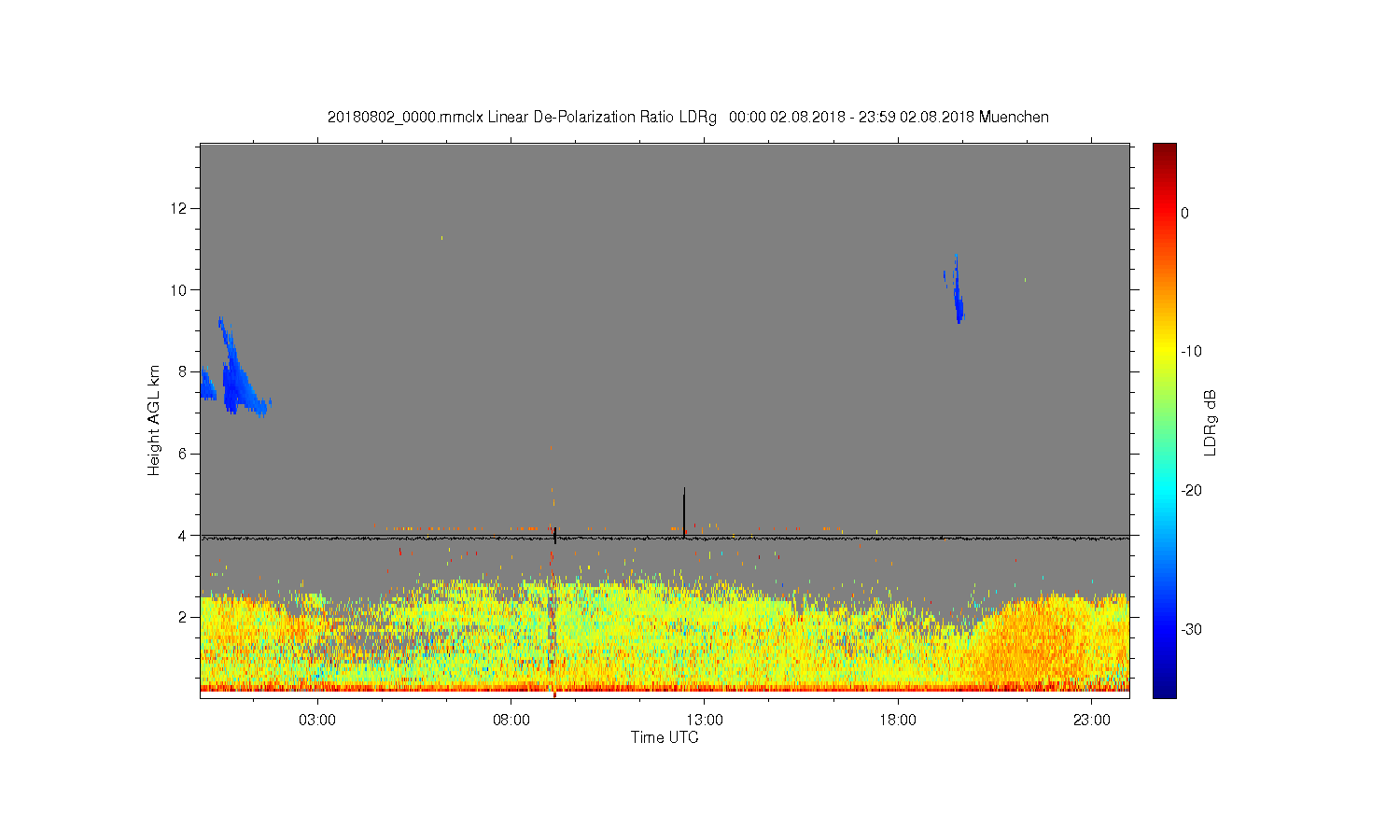The image size is (1400, 840).
Task: Click the height tick label 8
Action: pyautogui.click(x=184, y=371)
